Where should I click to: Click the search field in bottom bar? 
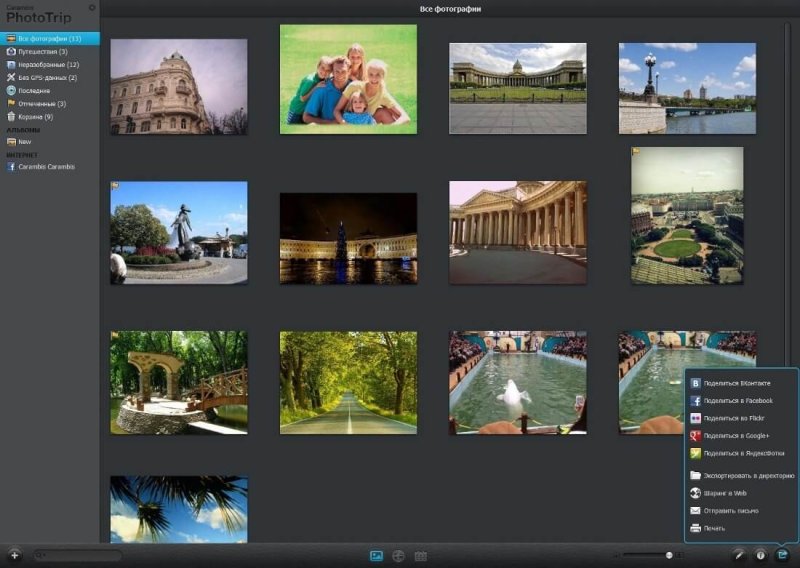(78, 555)
